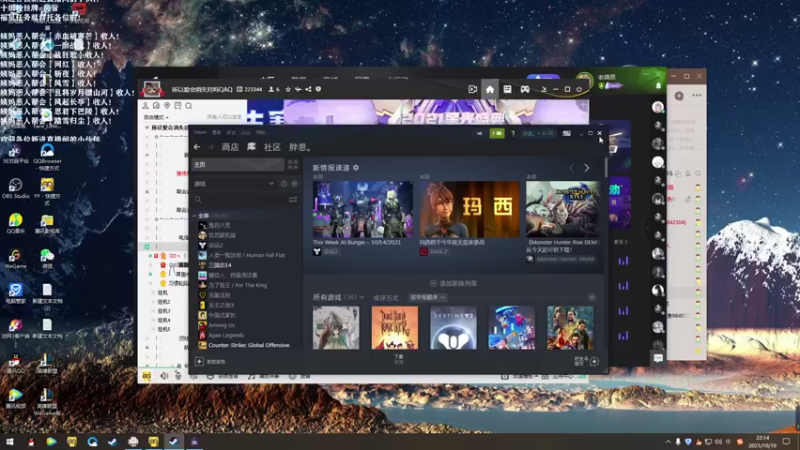This screenshot has height=450, width=800.
Task: Click Steam icon in the taskbar
Action: pyautogui.click(x=173, y=441)
